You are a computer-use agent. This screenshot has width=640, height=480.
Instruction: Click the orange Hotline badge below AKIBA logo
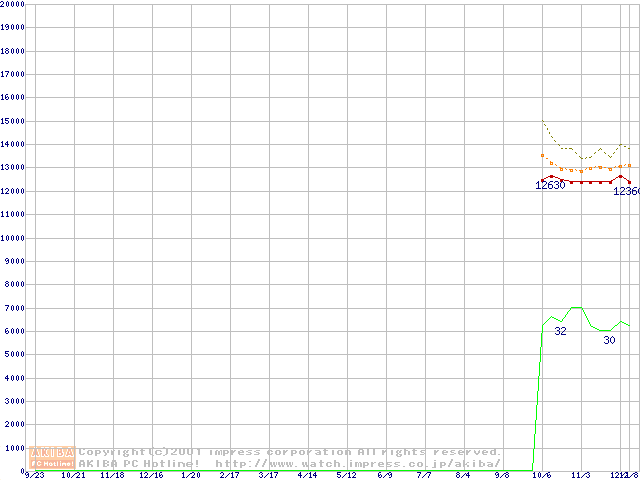[52, 463]
